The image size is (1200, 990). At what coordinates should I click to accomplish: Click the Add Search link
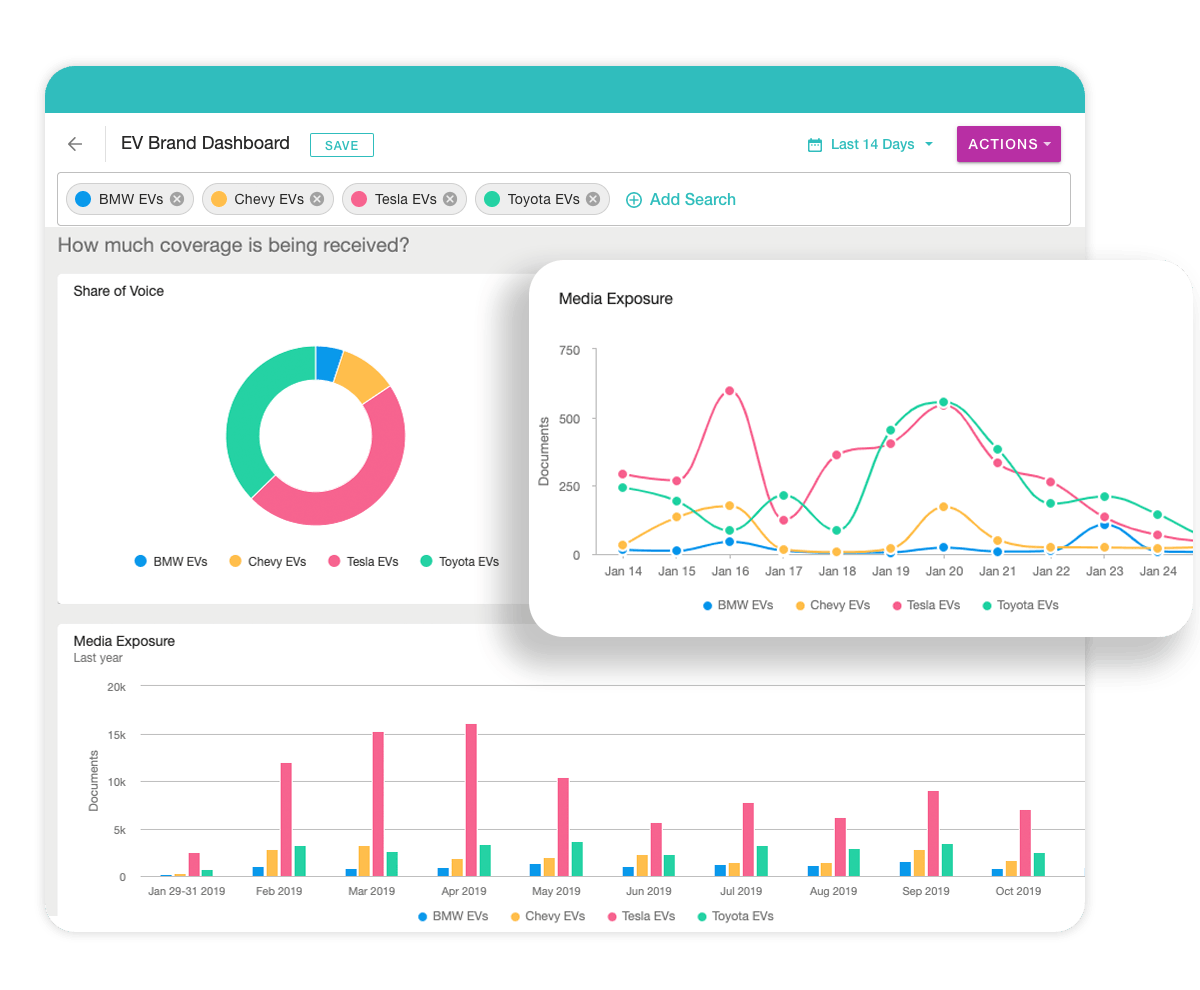(x=692, y=200)
